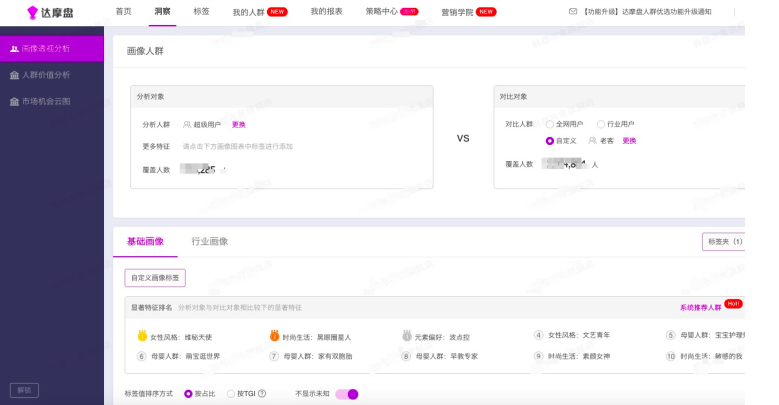The width and height of the screenshot is (779, 405).
Task: Switch to the 行业画像 tab
Action: coord(210,242)
